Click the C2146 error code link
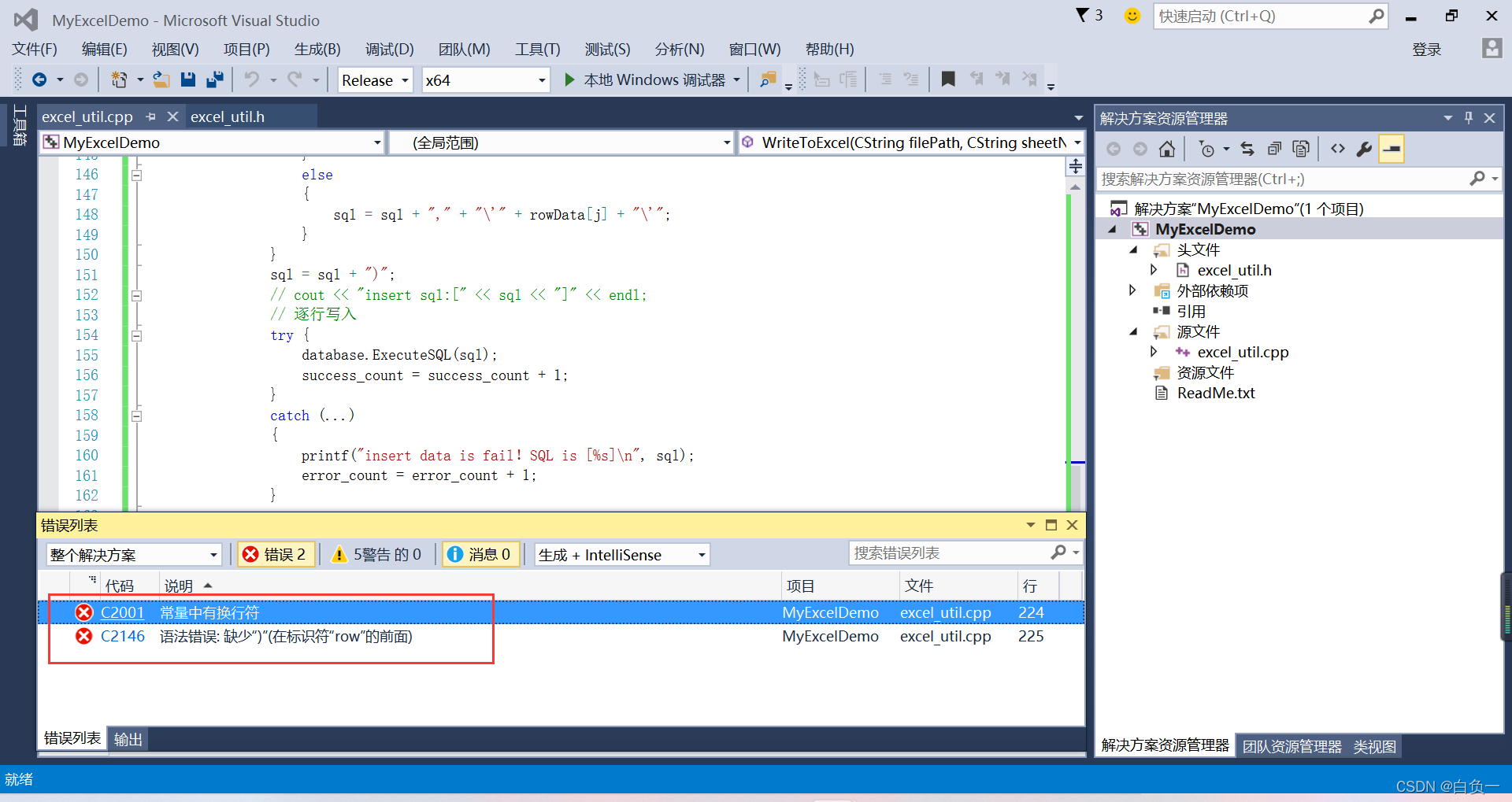The width and height of the screenshot is (1512, 802). tap(123, 636)
